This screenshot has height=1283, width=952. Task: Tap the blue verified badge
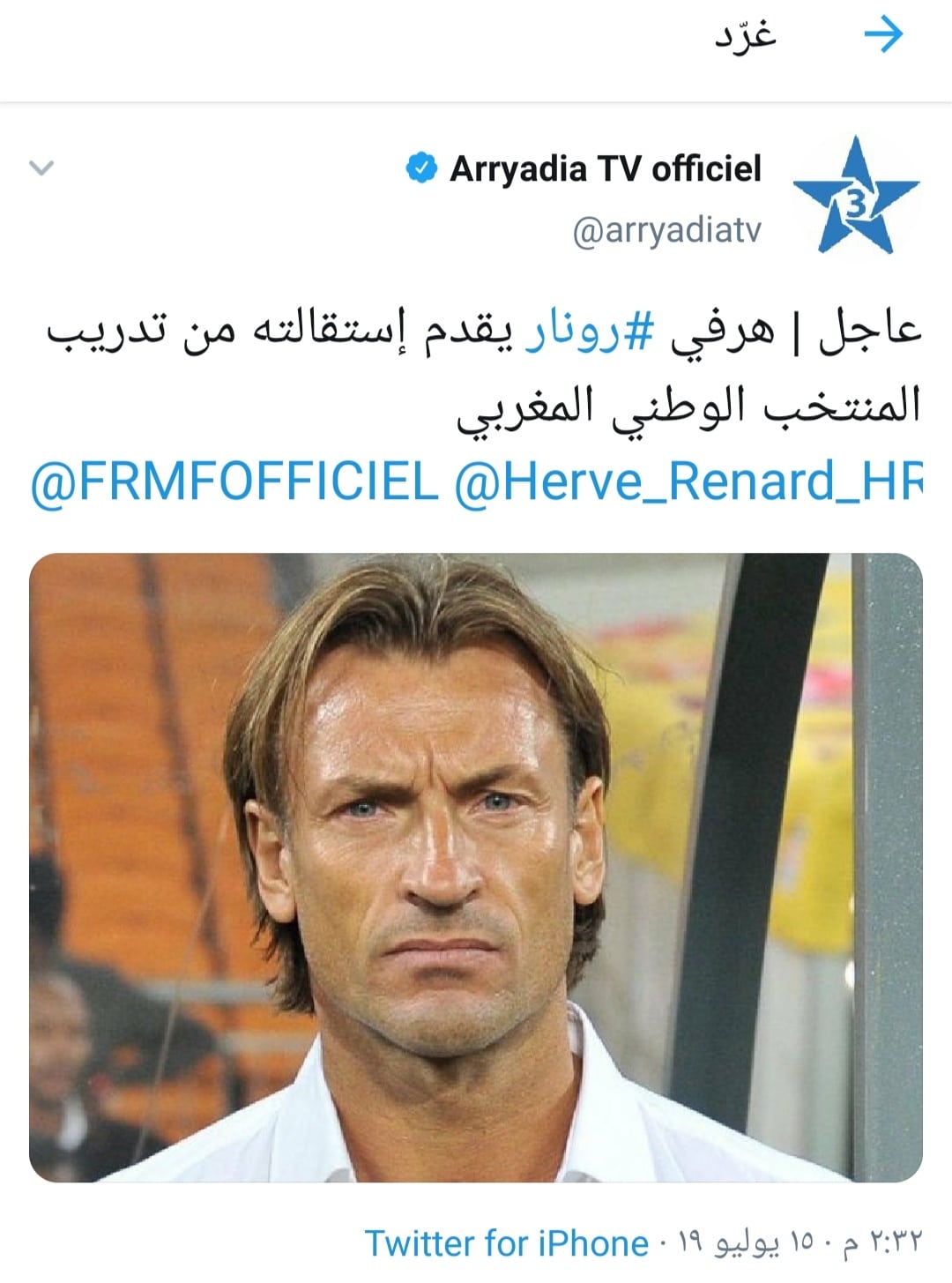point(421,168)
